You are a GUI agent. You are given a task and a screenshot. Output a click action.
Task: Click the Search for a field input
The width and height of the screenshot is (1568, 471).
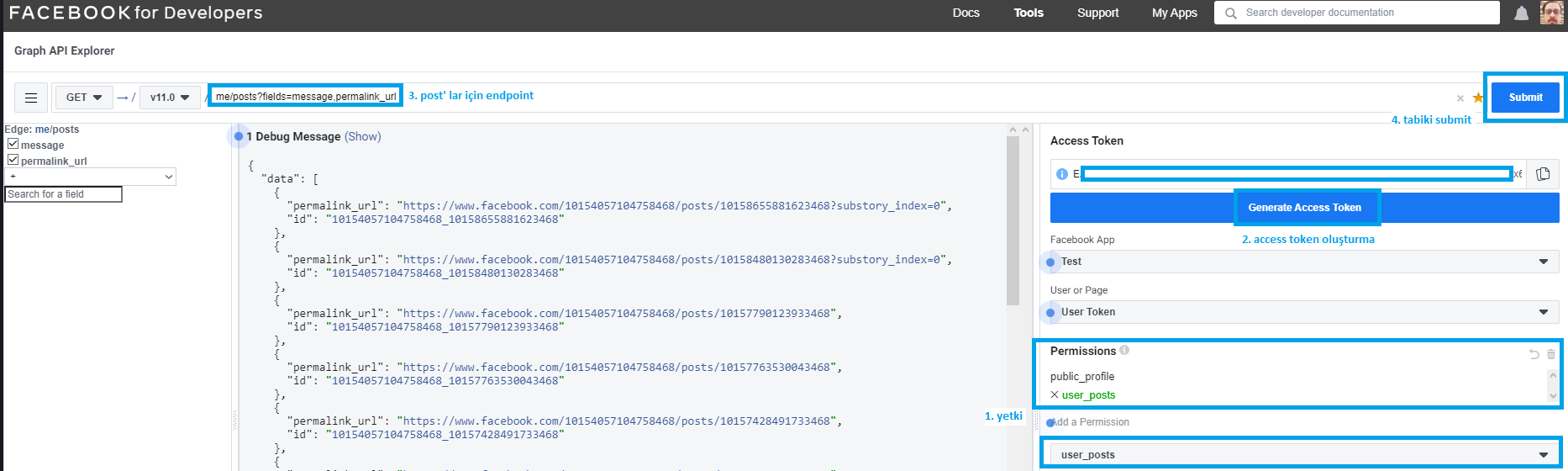64,194
